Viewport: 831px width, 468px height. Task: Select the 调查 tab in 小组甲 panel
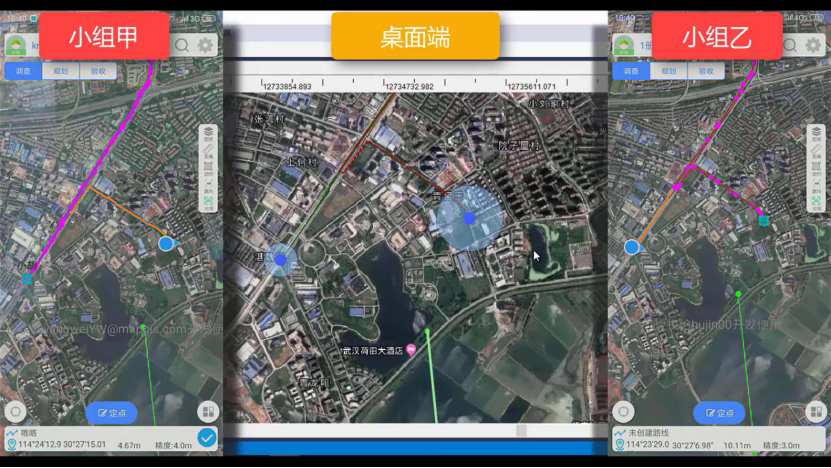point(23,71)
